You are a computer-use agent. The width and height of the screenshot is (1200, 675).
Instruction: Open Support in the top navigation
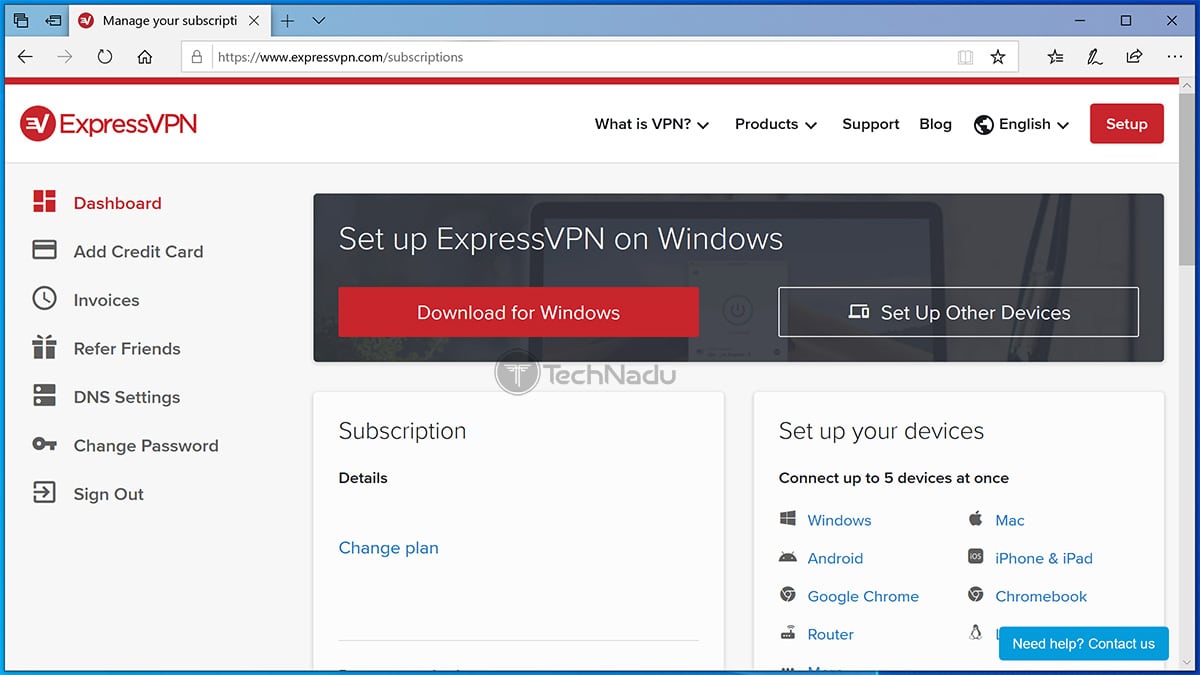coord(871,124)
